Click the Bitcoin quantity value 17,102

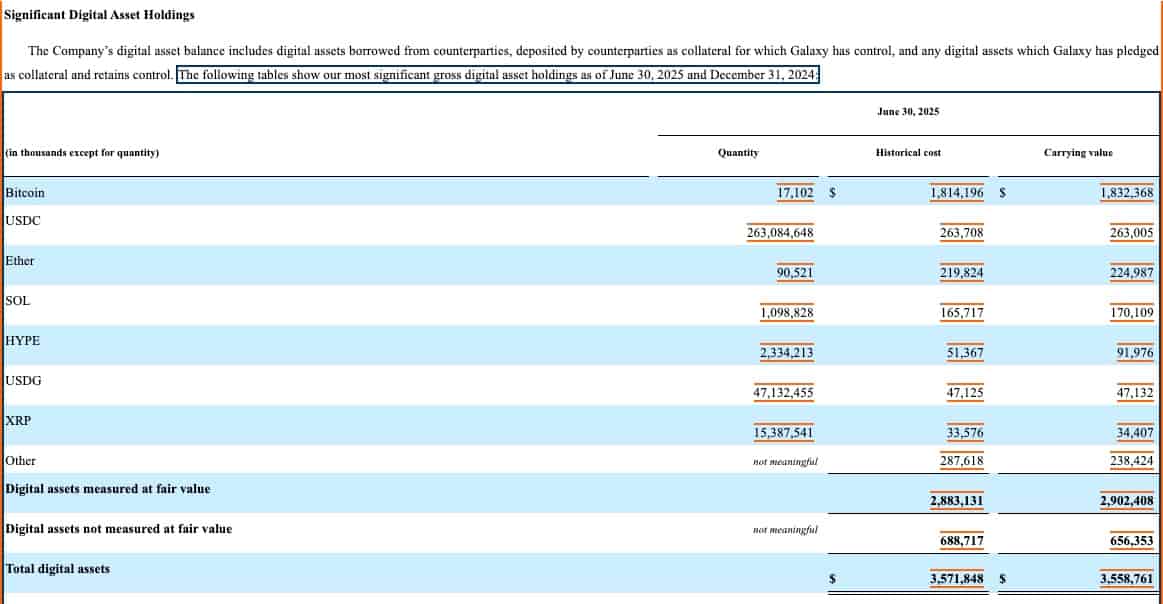tap(795, 192)
